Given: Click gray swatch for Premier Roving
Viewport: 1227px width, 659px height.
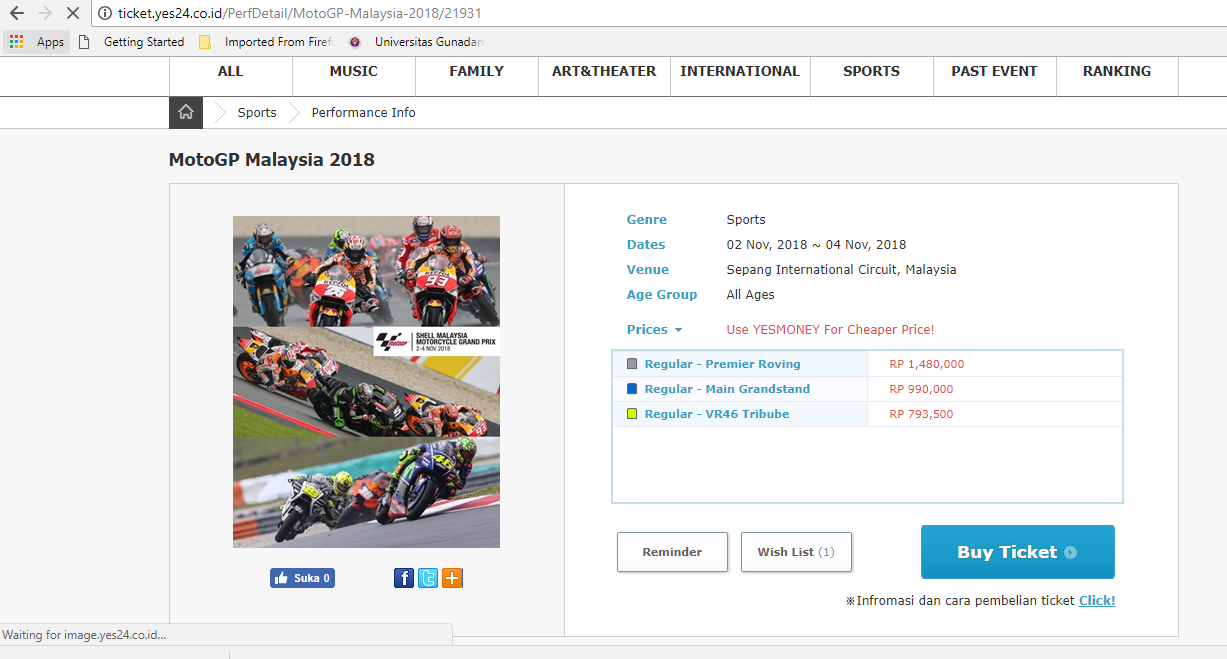Looking at the screenshot, I should [632, 364].
